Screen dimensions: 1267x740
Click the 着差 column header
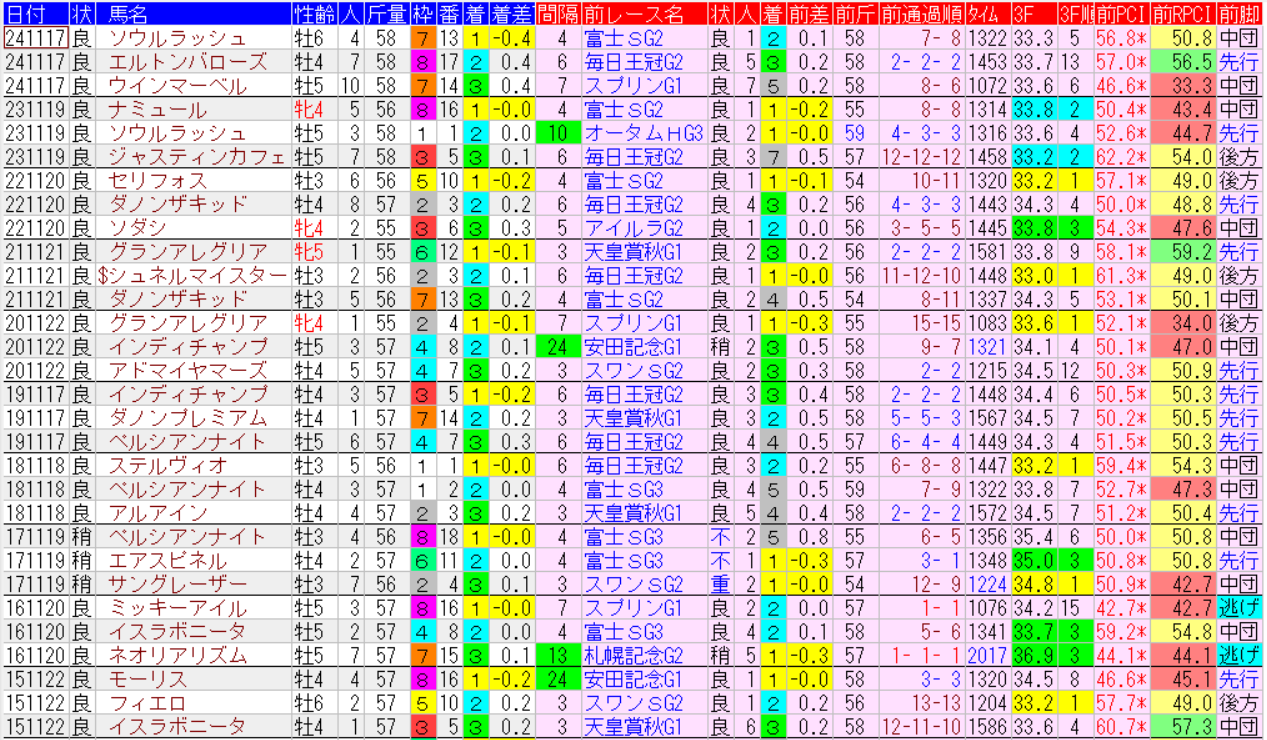[511, 14]
